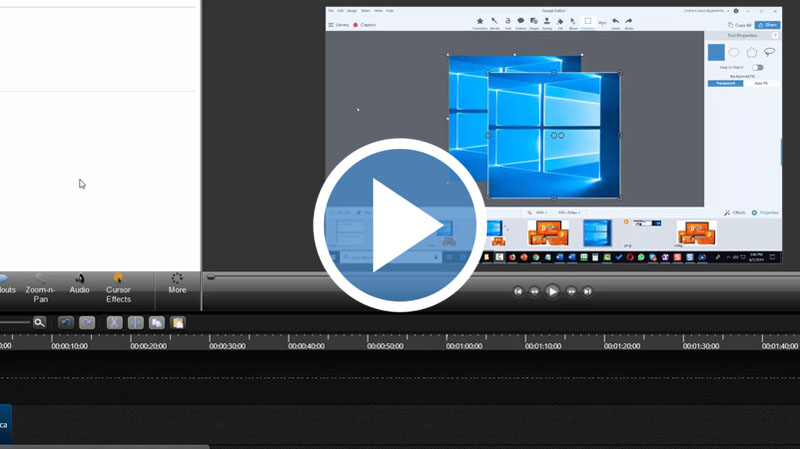Click the preview playhead scrubber handle
The width and height of the screenshot is (800, 449).
pos(210,277)
